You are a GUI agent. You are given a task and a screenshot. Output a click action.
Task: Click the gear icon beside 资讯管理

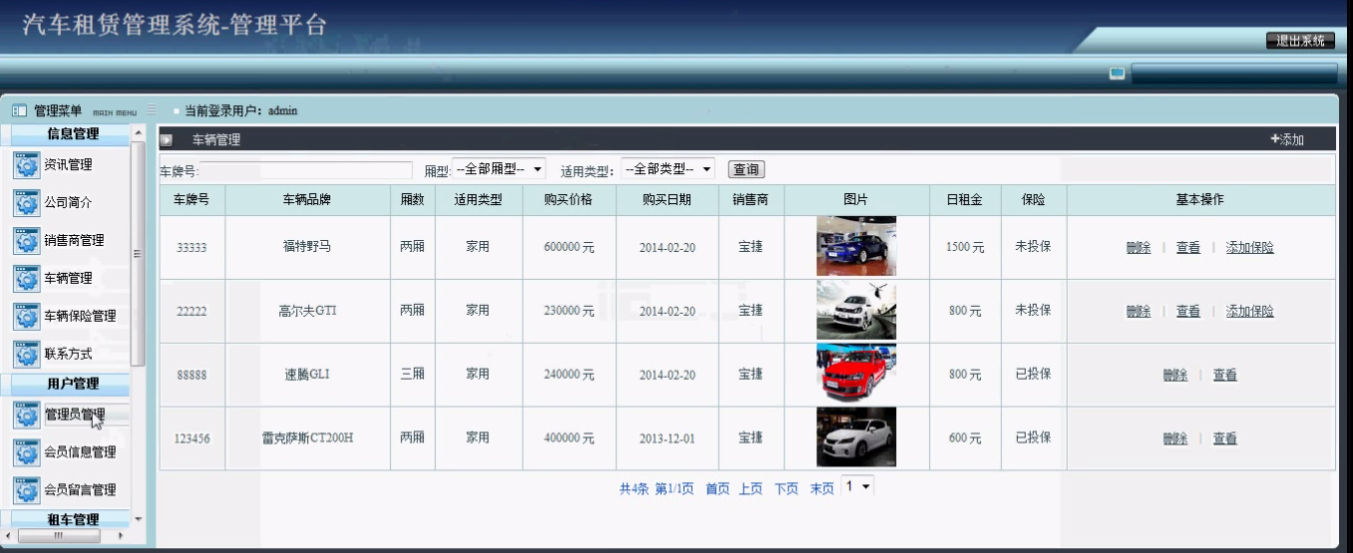point(26,165)
